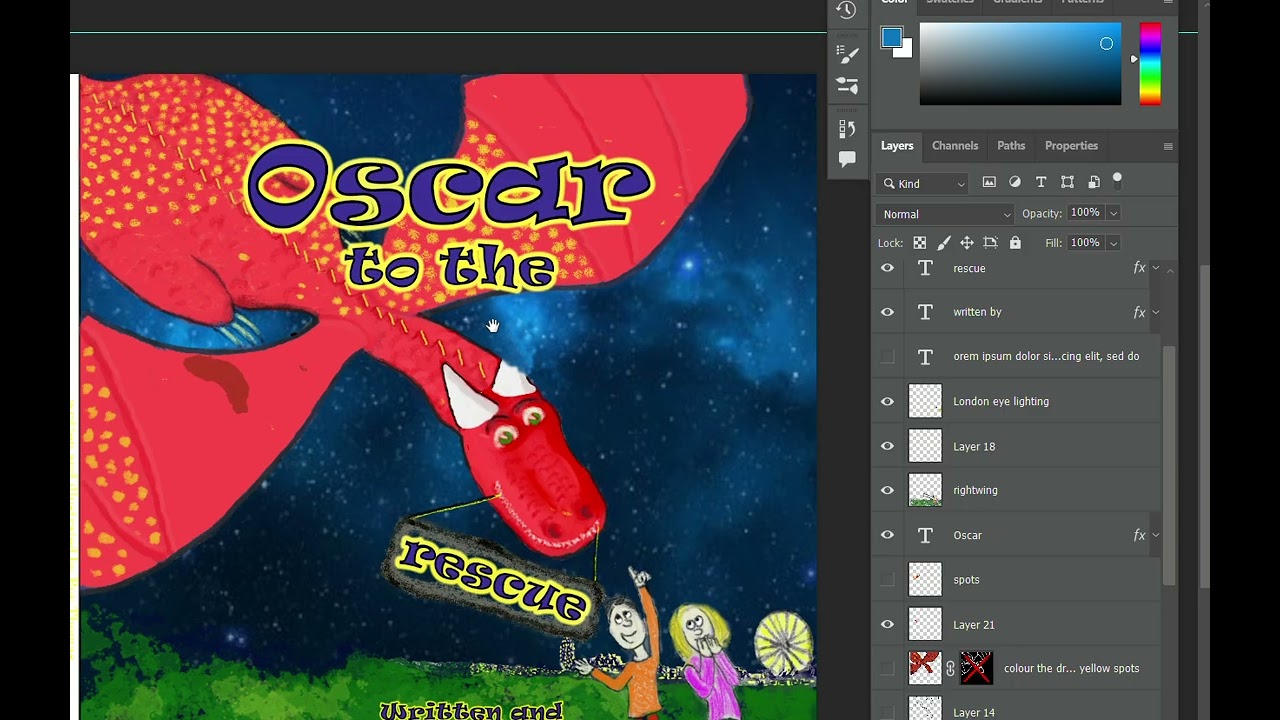Open the Opacity slider dropdown arrow
The height and width of the screenshot is (720, 1280).
(1113, 213)
